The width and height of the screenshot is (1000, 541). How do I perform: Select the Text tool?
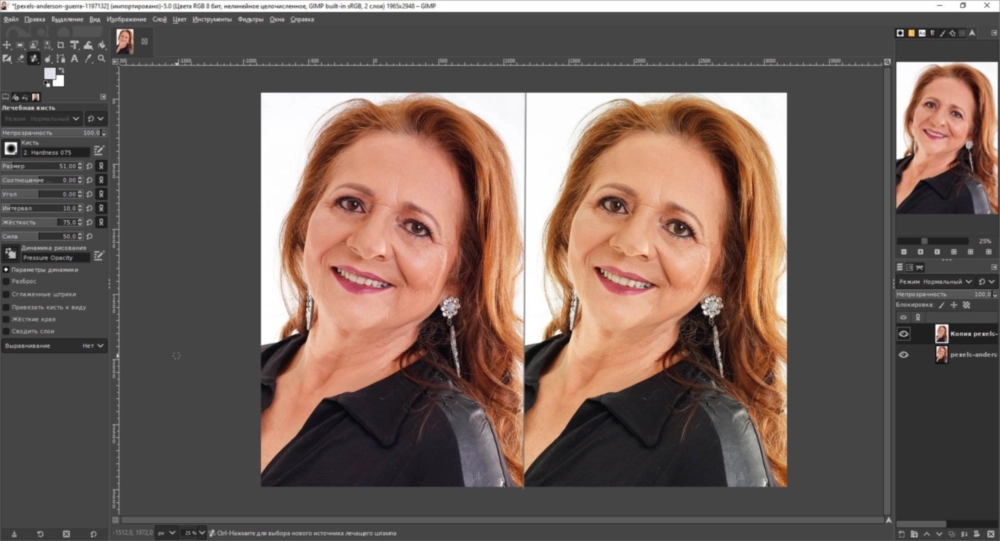pos(75,59)
